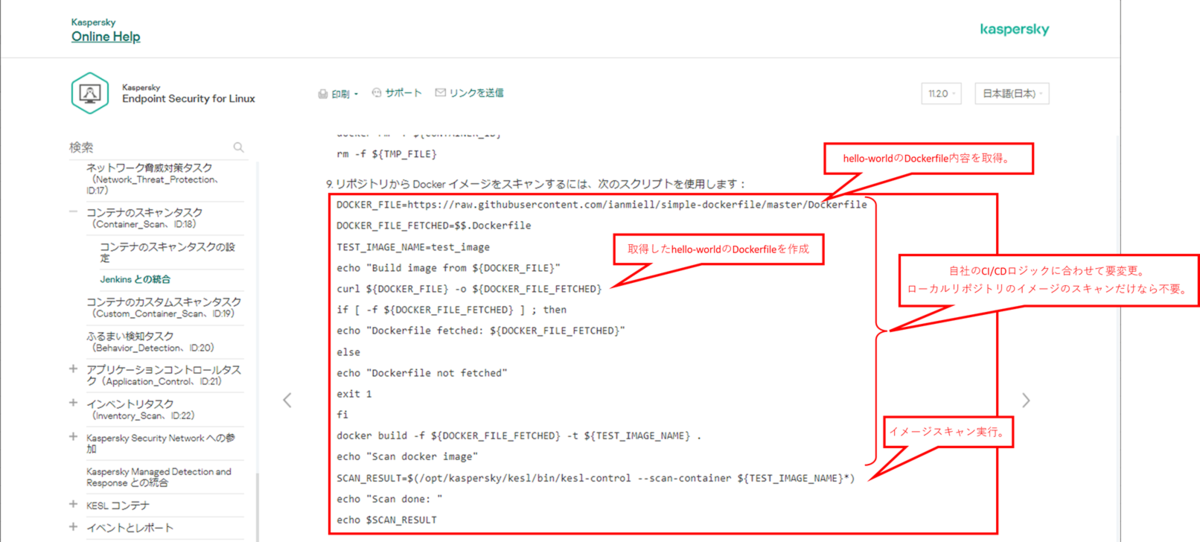The height and width of the screenshot is (542, 1200).
Task: Click the curl ${DOCKER_FILE} -o line
Action: pos(468,289)
